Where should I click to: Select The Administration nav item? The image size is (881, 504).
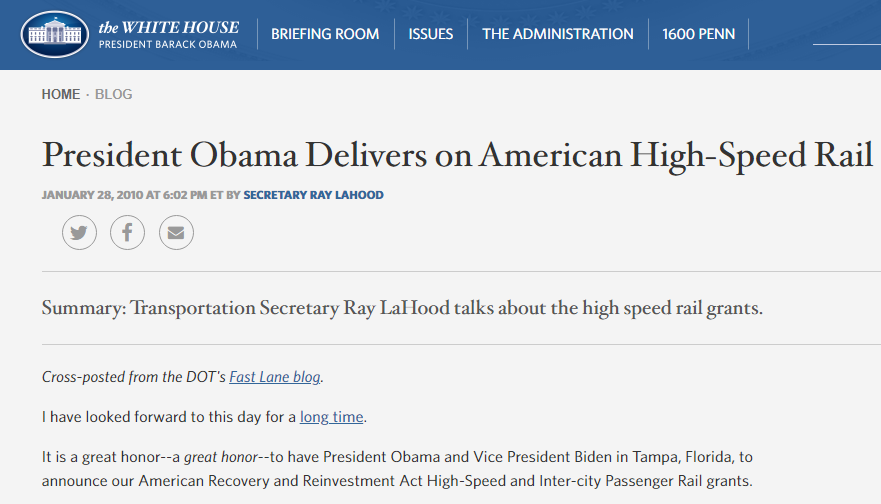coord(557,34)
